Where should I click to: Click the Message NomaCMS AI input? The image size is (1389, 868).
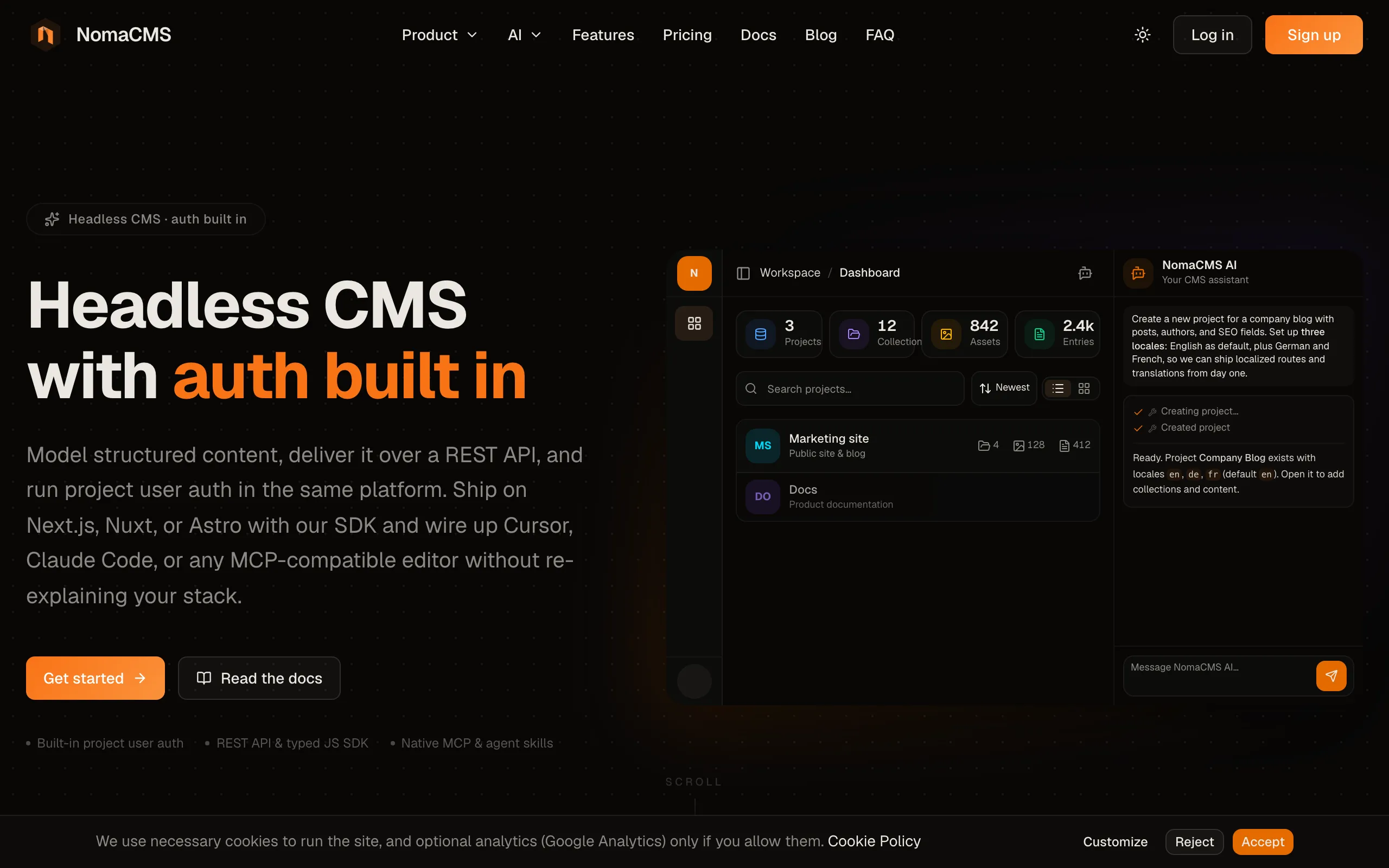[1219, 675]
